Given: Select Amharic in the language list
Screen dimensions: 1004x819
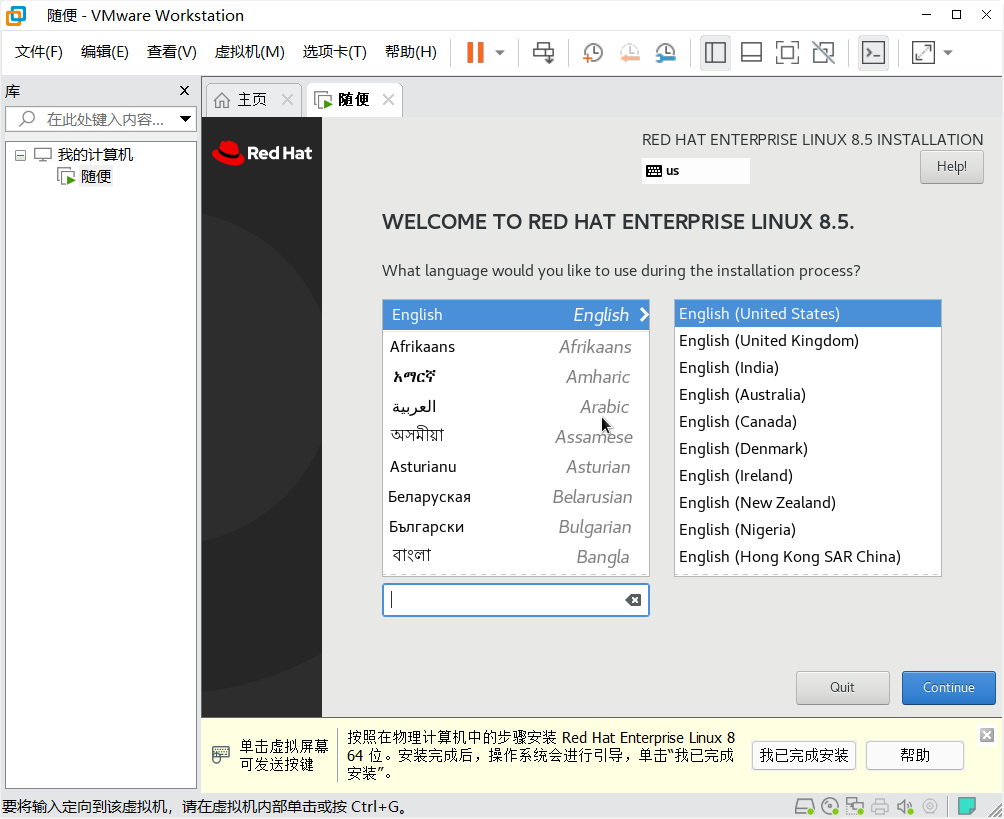Looking at the screenshot, I should (515, 377).
